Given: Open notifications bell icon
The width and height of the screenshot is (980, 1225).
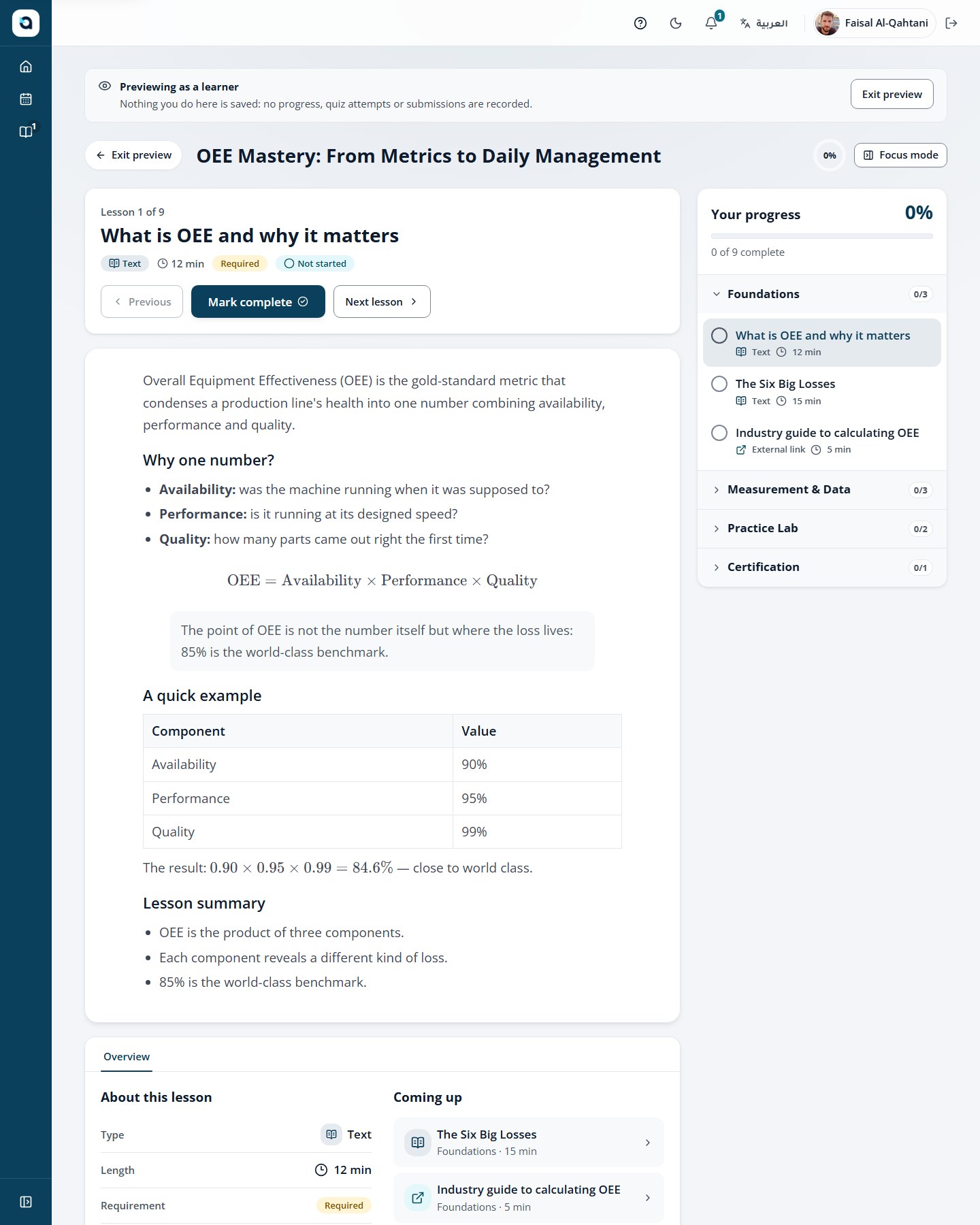Looking at the screenshot, I should pyautogui.click(x=711, y=23).
